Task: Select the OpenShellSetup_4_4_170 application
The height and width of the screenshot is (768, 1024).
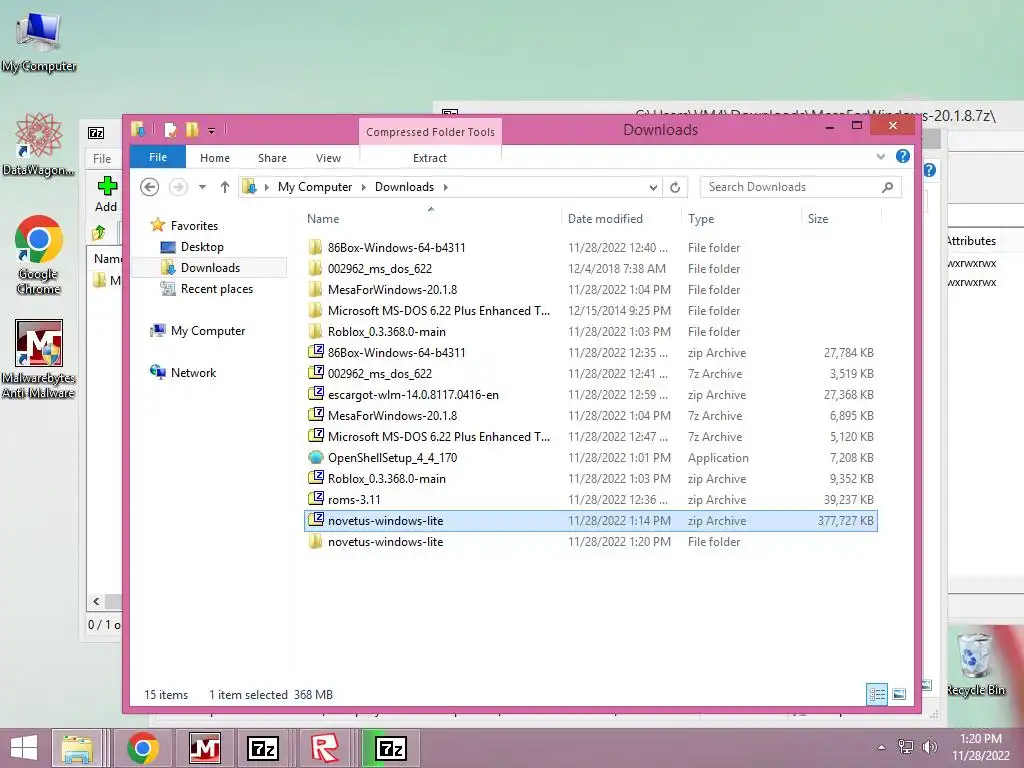Action: pos(591,458)
